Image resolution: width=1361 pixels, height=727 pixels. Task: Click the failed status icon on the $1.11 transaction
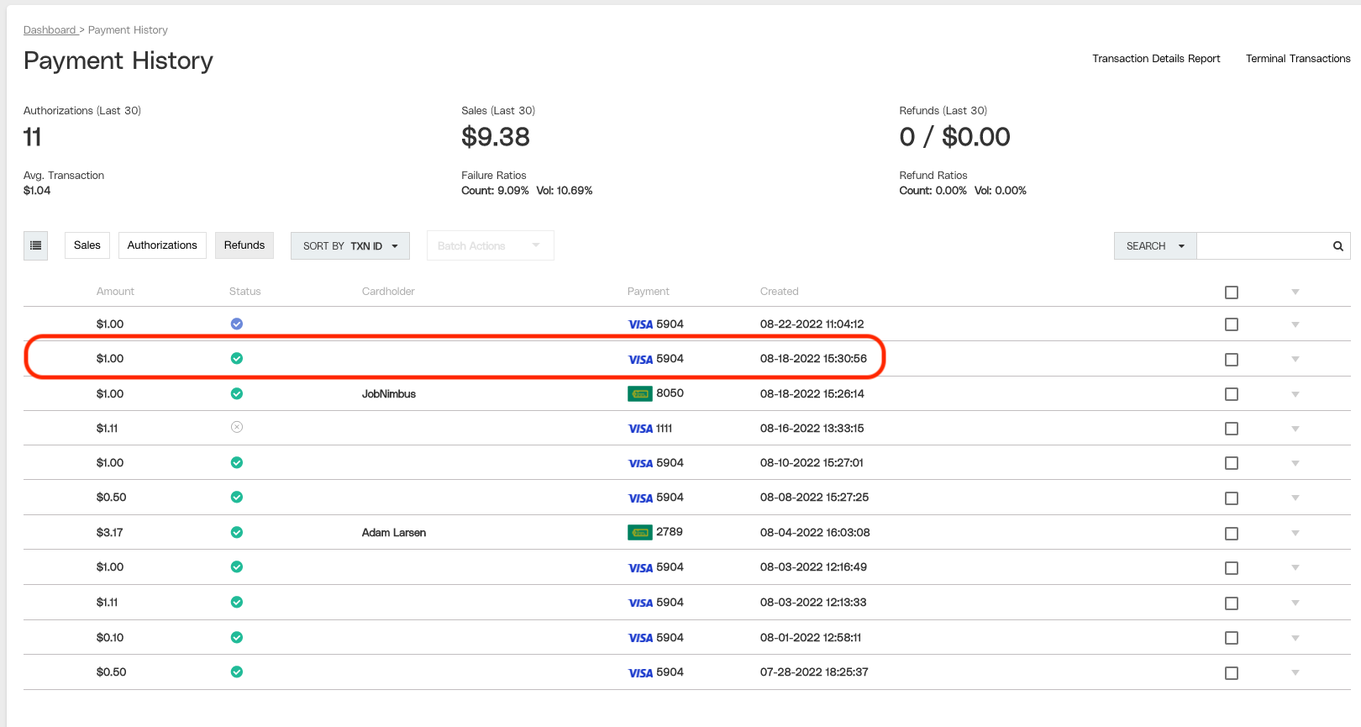click(x=236, y=427)
